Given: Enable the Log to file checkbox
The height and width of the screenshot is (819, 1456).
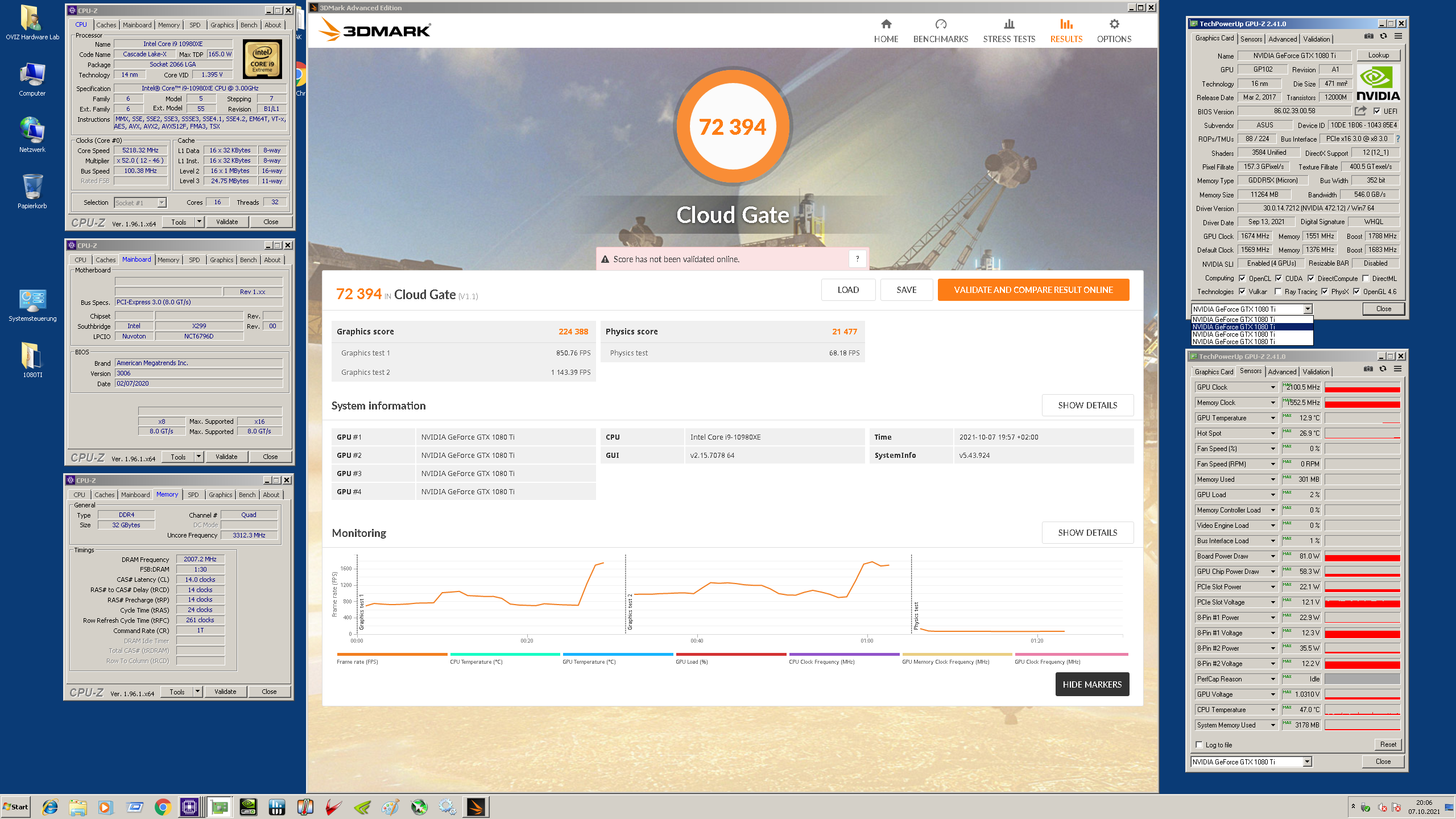Looking at the screenshot, I should click(1199, 745).
